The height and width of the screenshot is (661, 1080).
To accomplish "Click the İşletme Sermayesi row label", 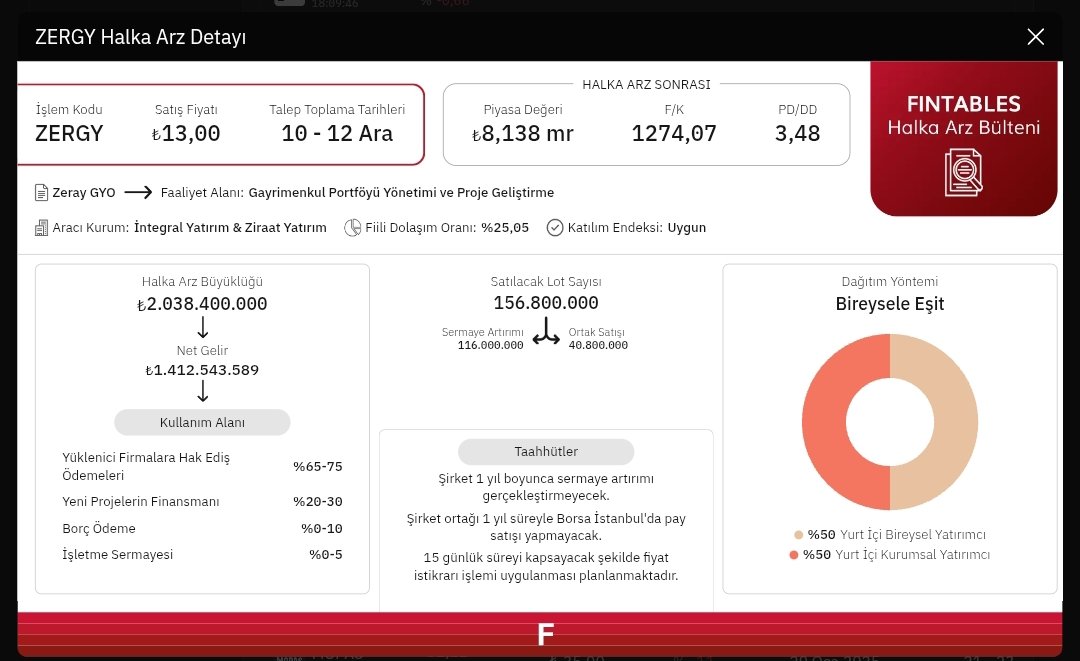I will click(x=117, y=555).
